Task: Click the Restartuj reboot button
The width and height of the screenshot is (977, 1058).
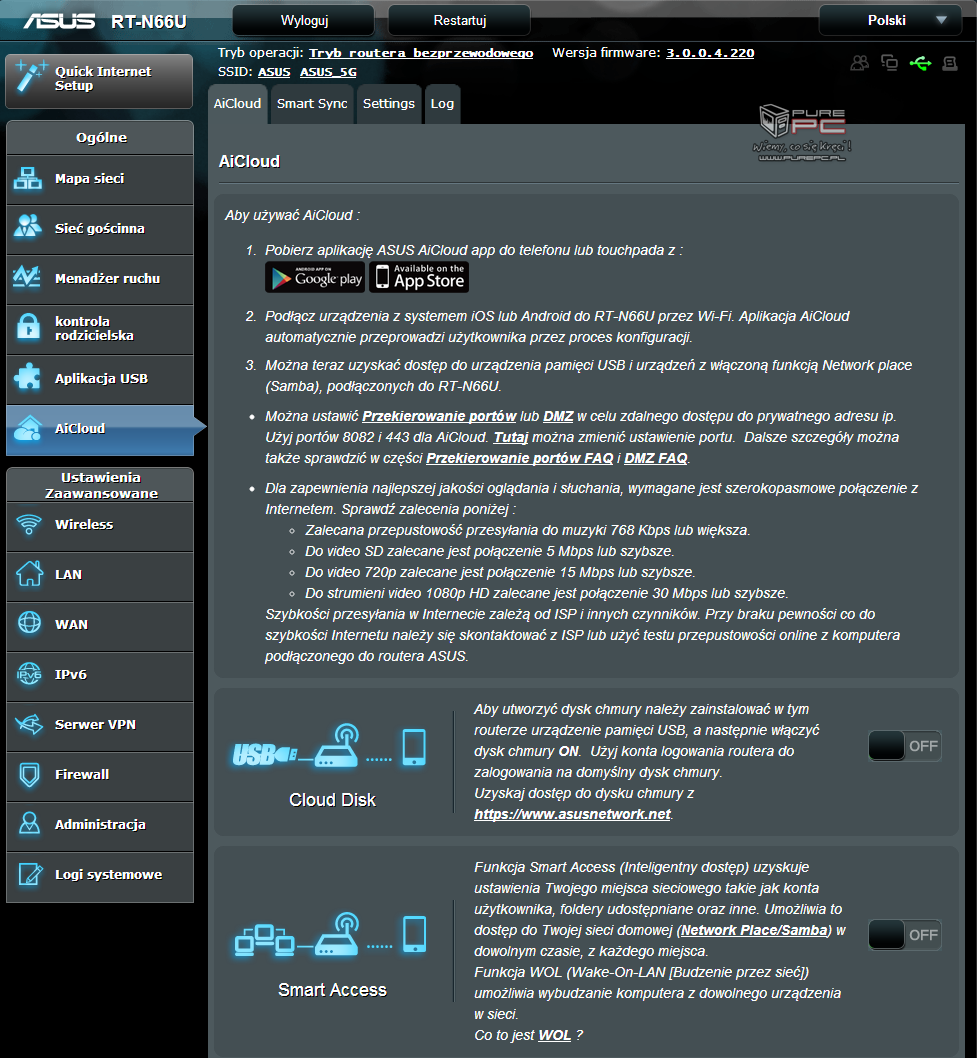Action: [x=459, y=20]
